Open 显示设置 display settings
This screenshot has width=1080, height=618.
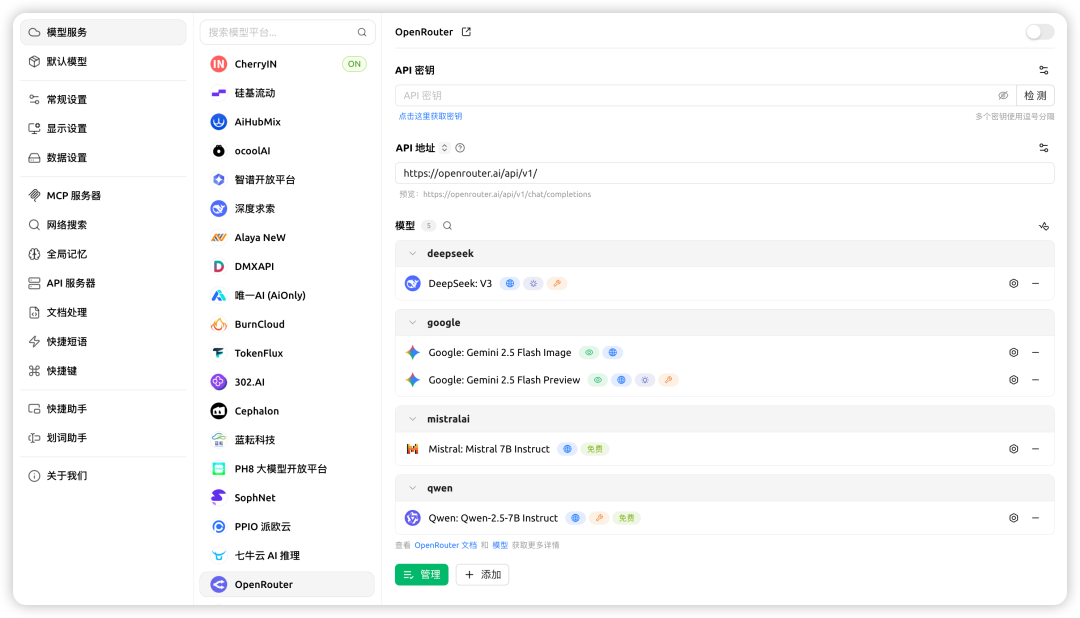tap(103, 128)
